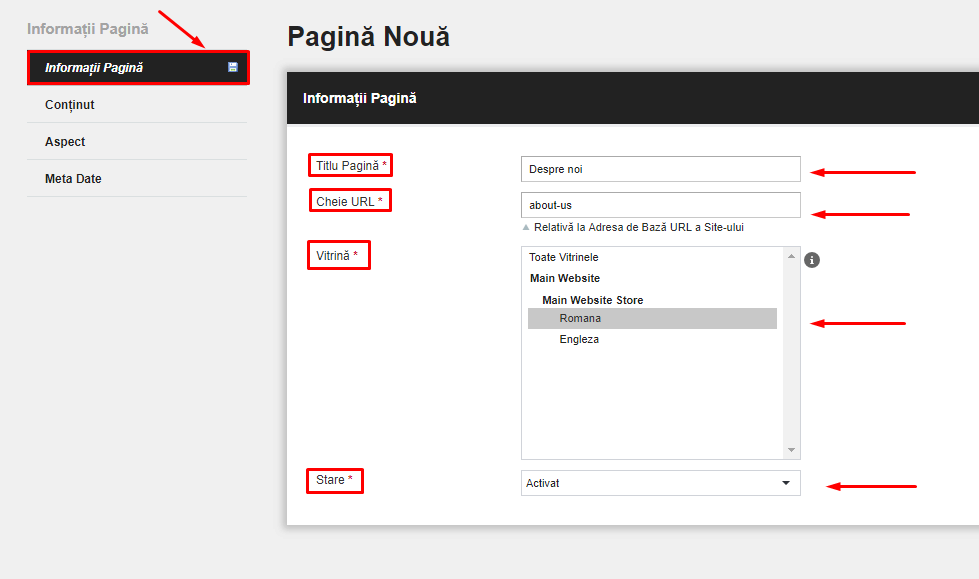Click the Informații Pagină black panel header
Viewport: 979px width, 579px height.
click(x=632, y=98)
